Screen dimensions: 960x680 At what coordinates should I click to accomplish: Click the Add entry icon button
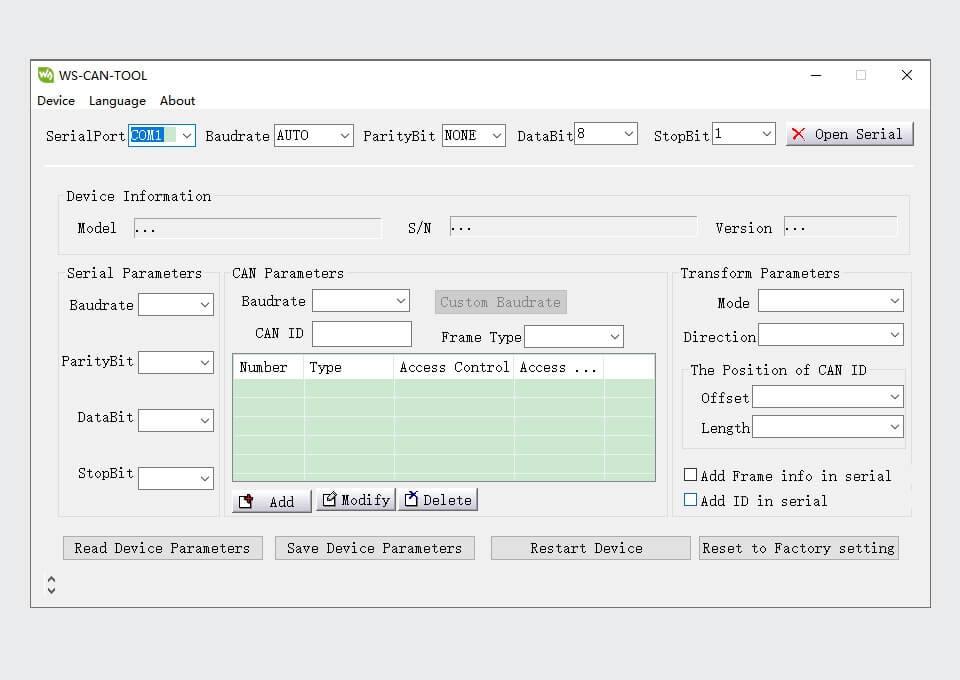247,501
